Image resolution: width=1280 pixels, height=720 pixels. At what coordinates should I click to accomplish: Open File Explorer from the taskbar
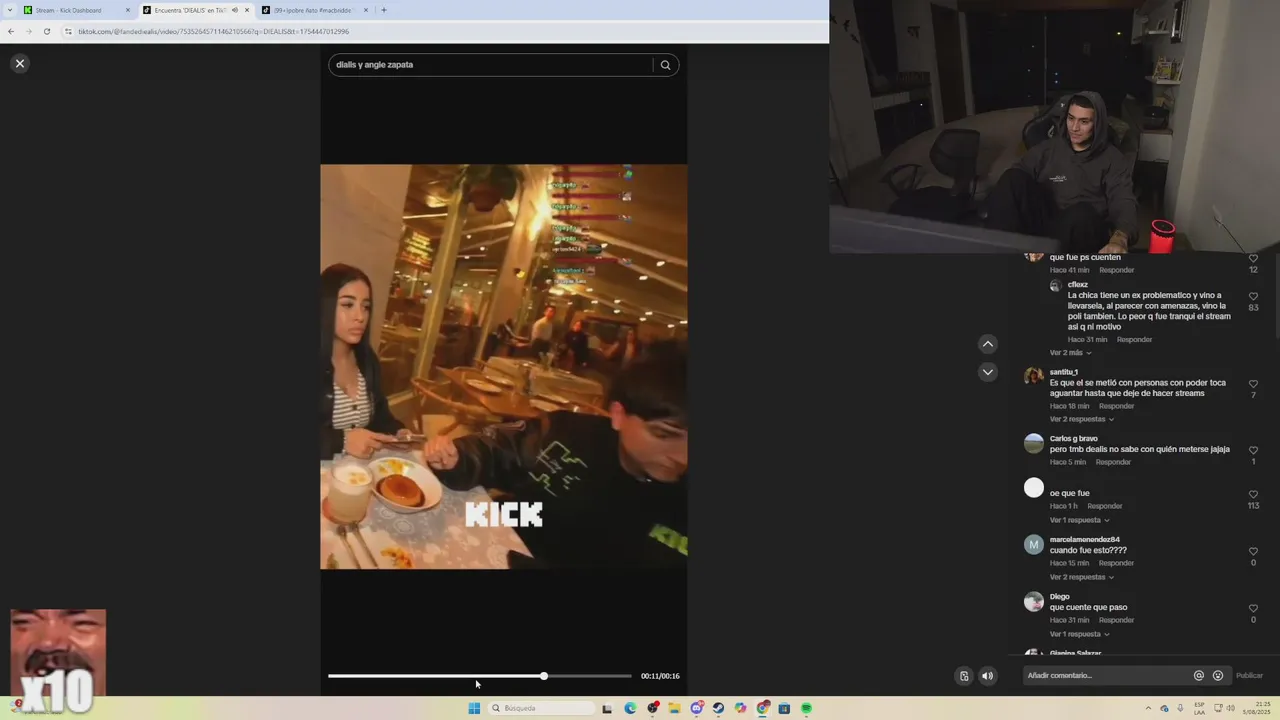coord(675,708)
